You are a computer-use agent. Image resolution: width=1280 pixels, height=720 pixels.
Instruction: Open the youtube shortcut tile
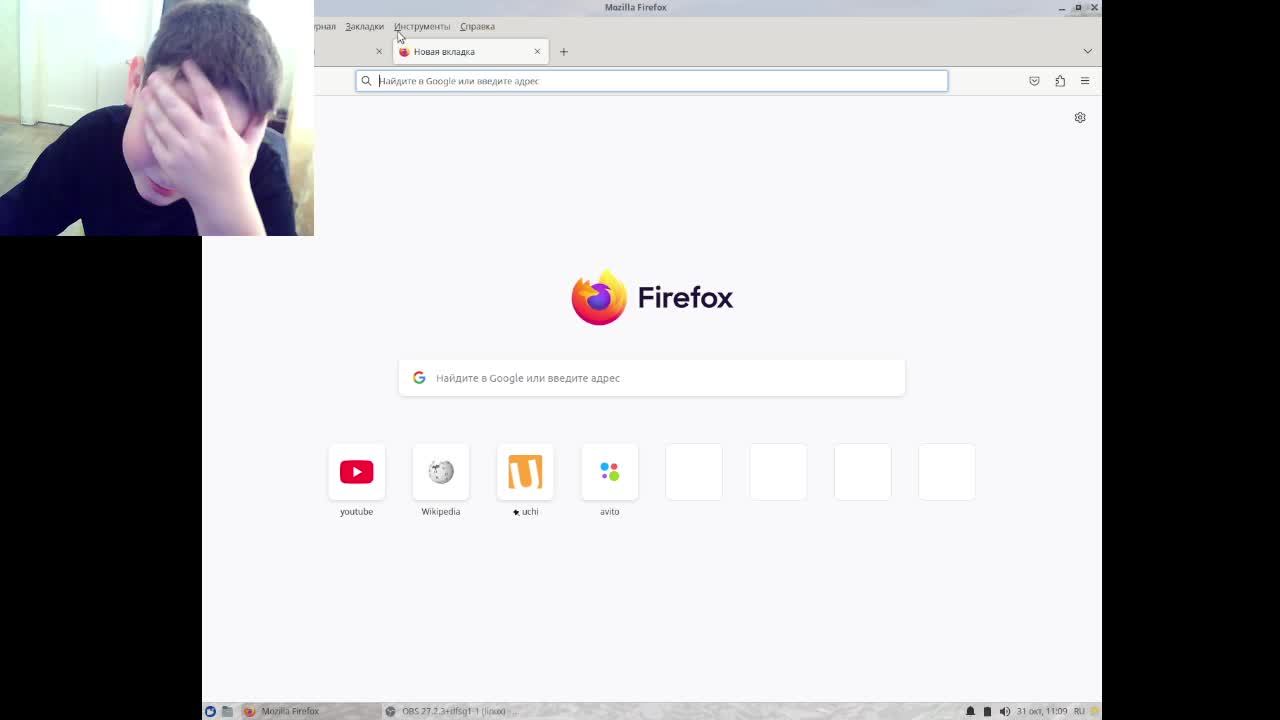coord(356,472)
